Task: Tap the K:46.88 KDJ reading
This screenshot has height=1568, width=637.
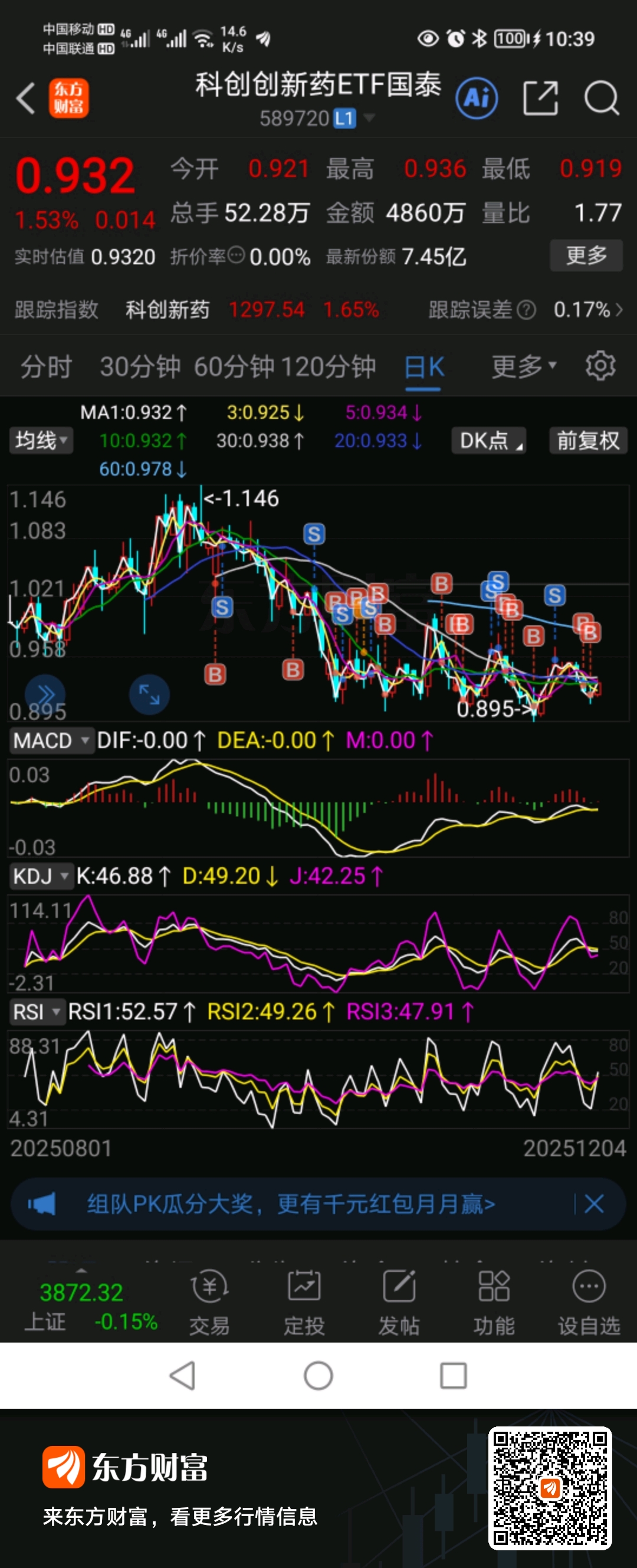Action: (x=123, y=876)
